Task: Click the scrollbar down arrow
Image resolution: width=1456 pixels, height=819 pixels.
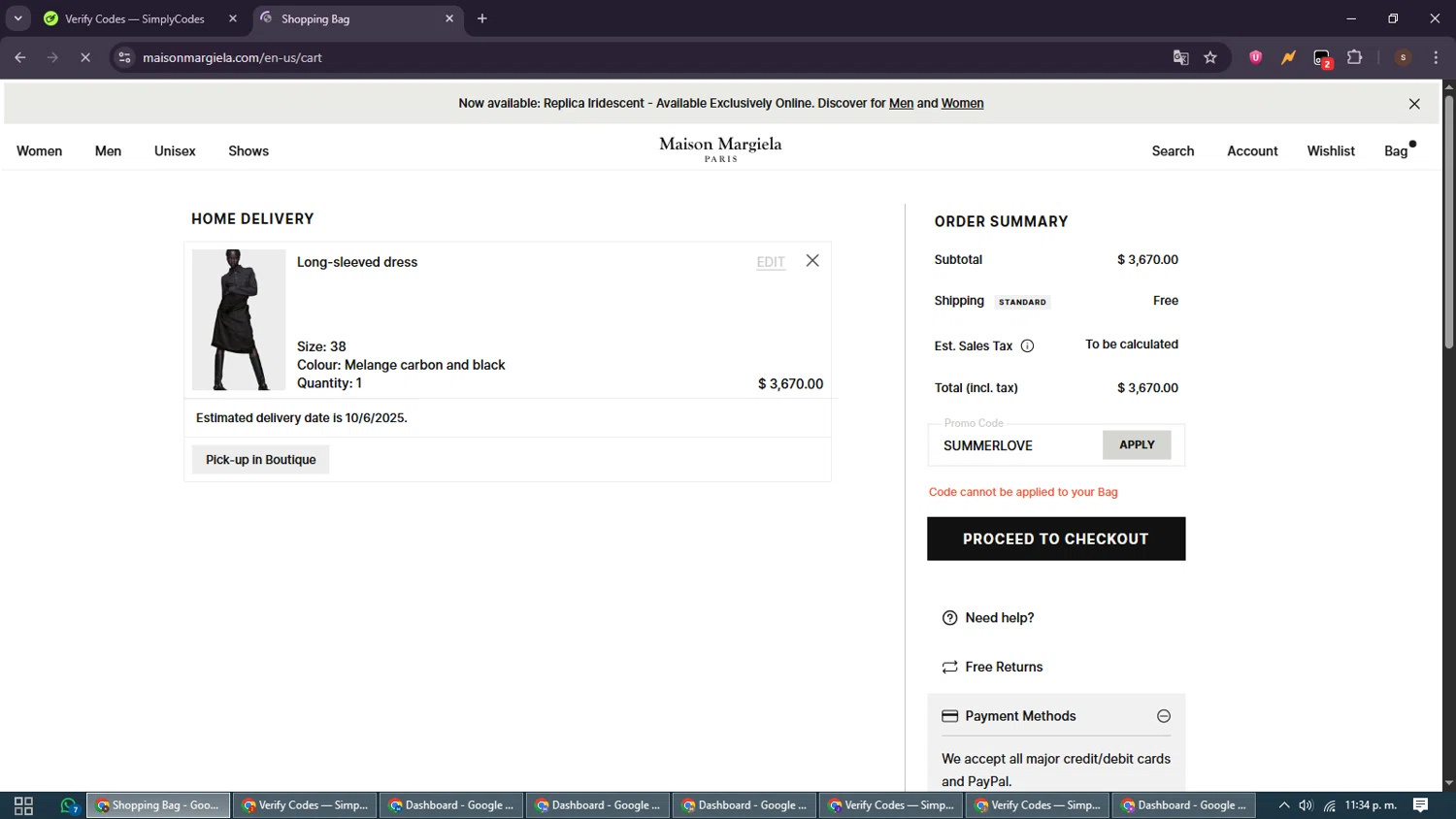Action: pyautogui.click(x=1448, y=783)
